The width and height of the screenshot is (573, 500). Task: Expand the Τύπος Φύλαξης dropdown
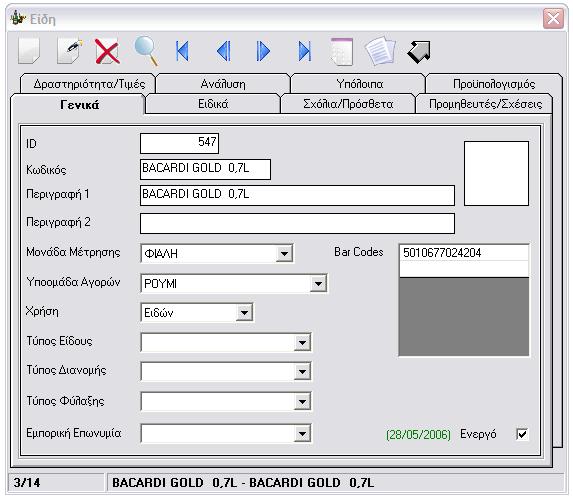302,402
